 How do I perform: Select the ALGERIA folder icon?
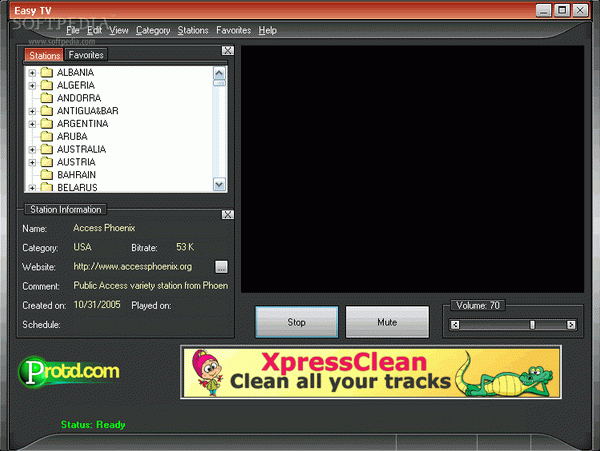(x=47, y=85)
